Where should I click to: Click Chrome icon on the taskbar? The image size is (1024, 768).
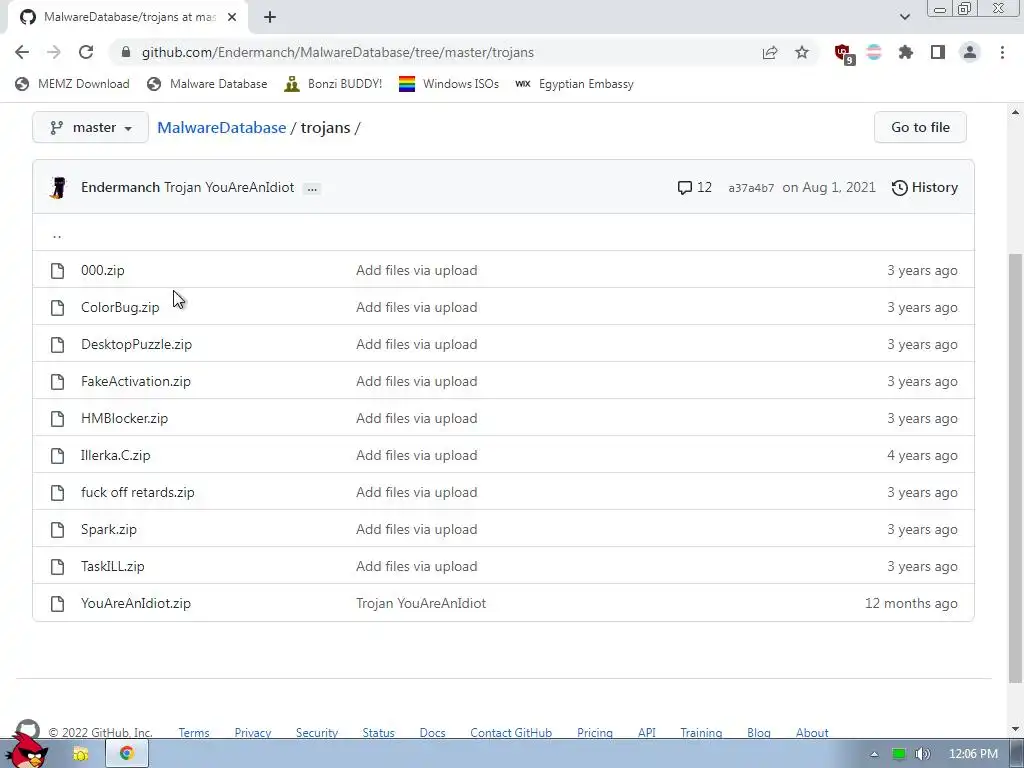pos(127,754)
